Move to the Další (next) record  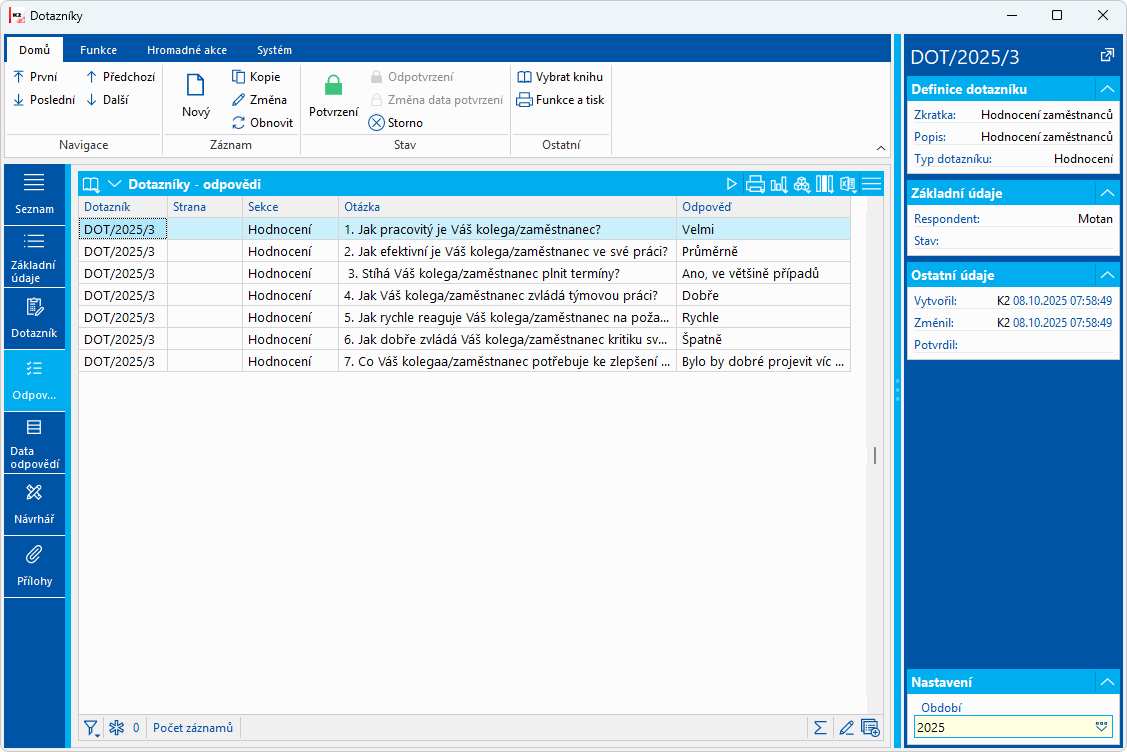[108, 100]
